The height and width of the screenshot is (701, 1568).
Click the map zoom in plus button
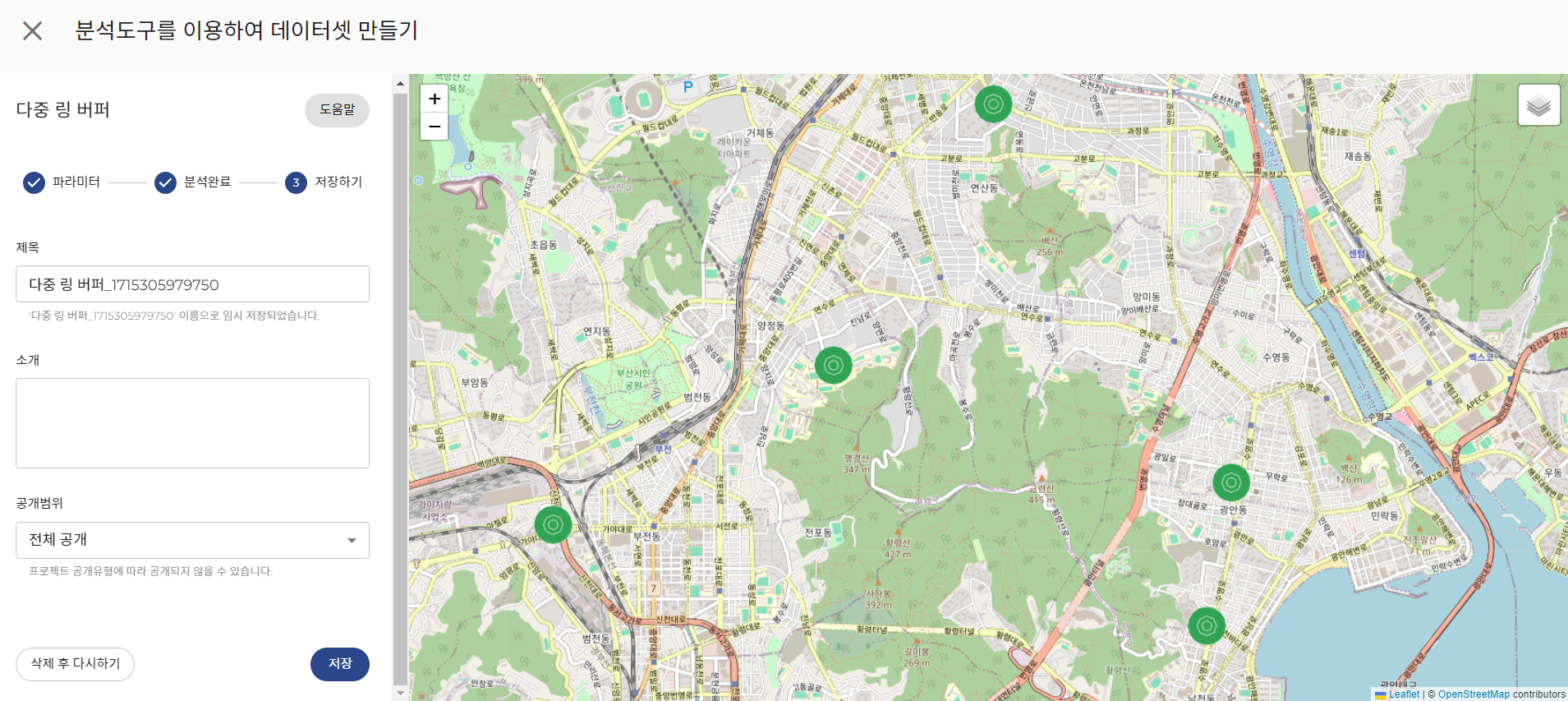point(434,99)
